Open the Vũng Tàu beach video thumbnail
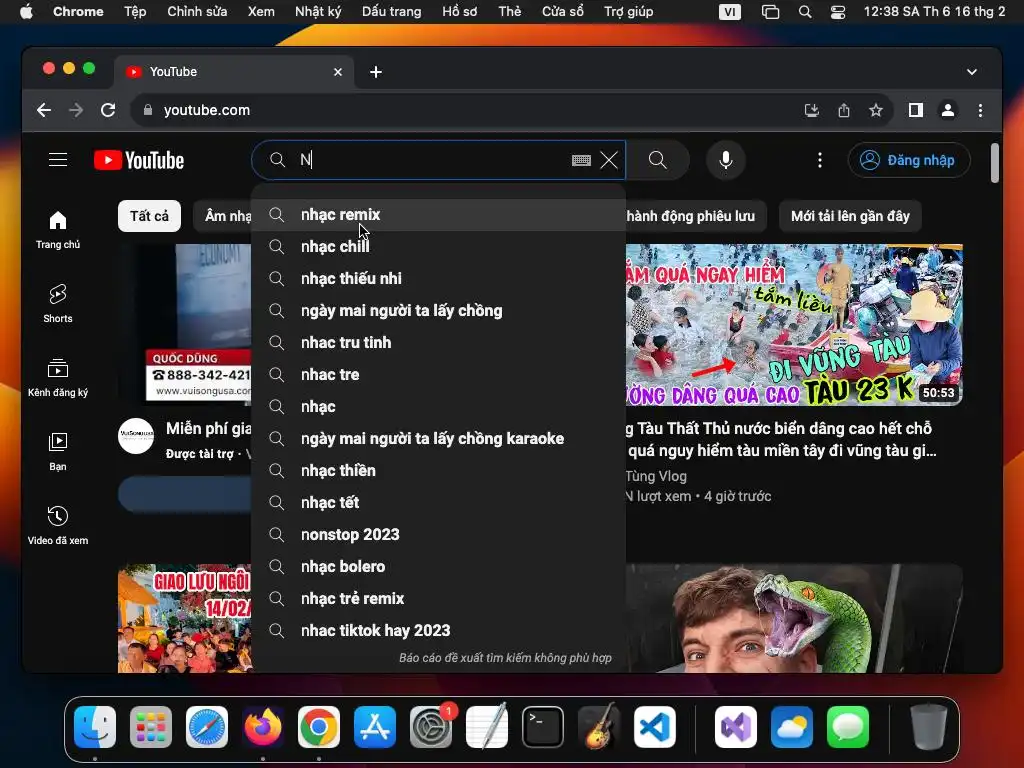1024x768 pixels. coord(794,325)
